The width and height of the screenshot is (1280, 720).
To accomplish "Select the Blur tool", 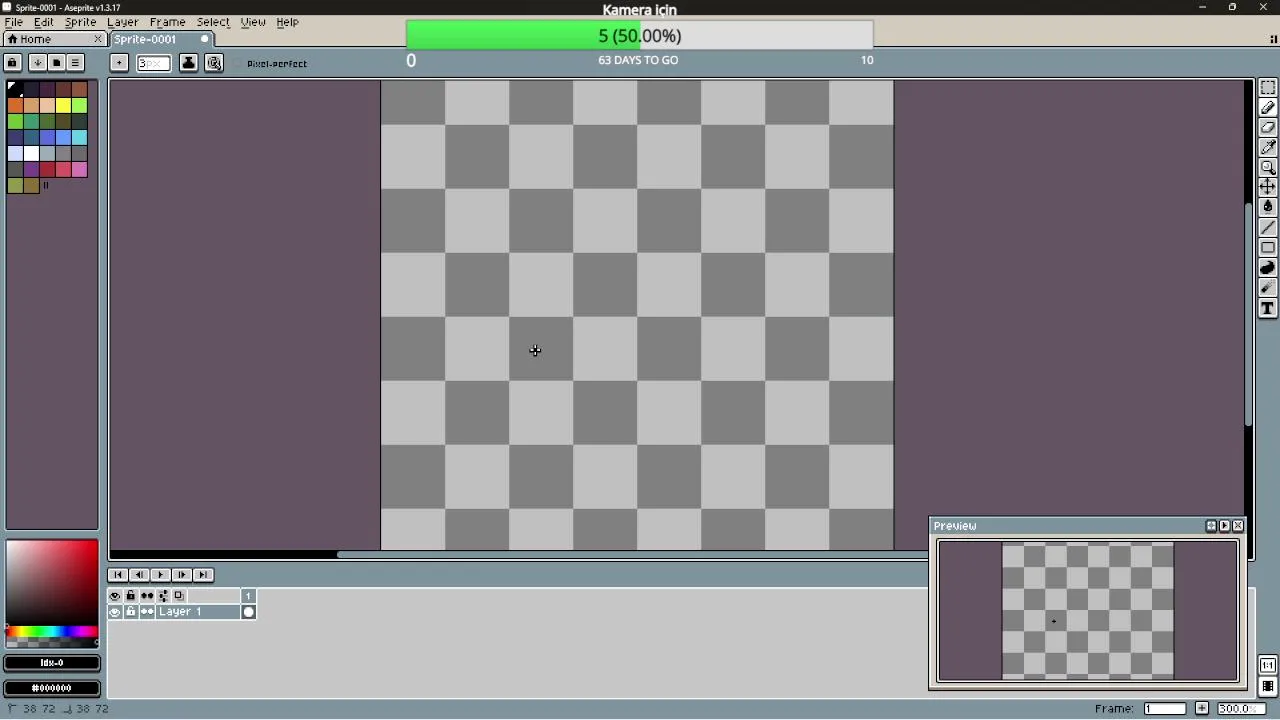I will [1268, 288].
